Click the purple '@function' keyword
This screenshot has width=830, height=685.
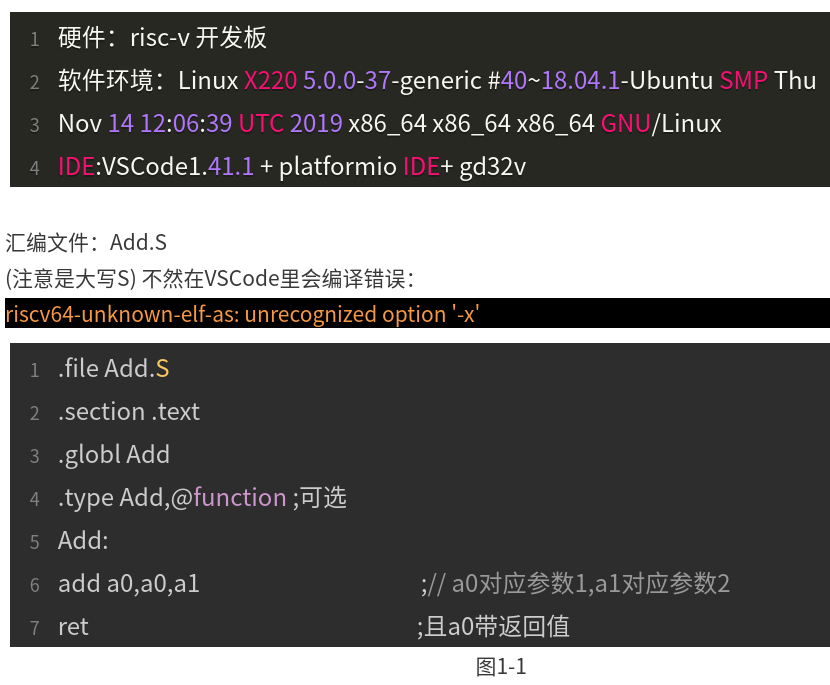[229, 498]
